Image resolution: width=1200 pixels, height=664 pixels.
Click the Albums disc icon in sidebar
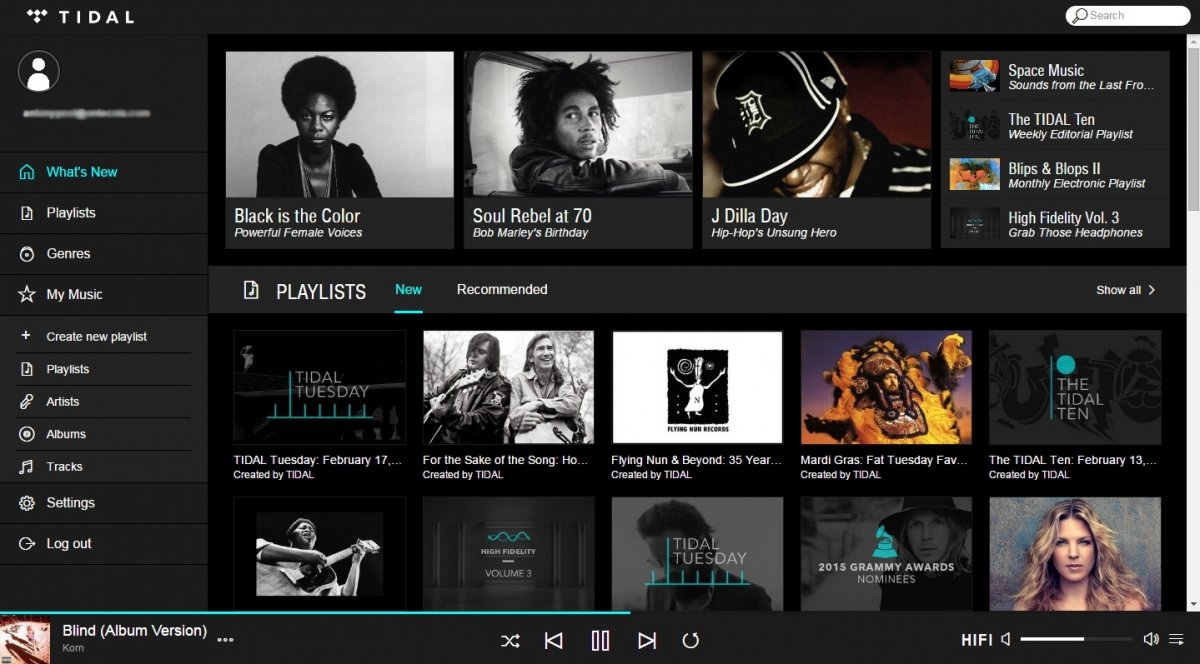27,434
